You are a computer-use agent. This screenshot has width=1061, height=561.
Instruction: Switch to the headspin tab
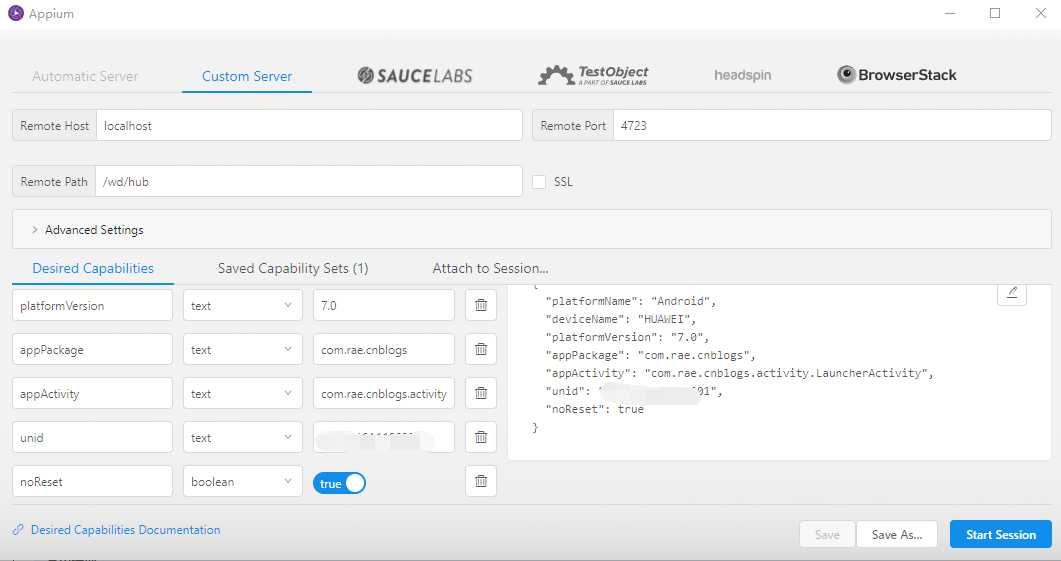[x=742, y=75]
